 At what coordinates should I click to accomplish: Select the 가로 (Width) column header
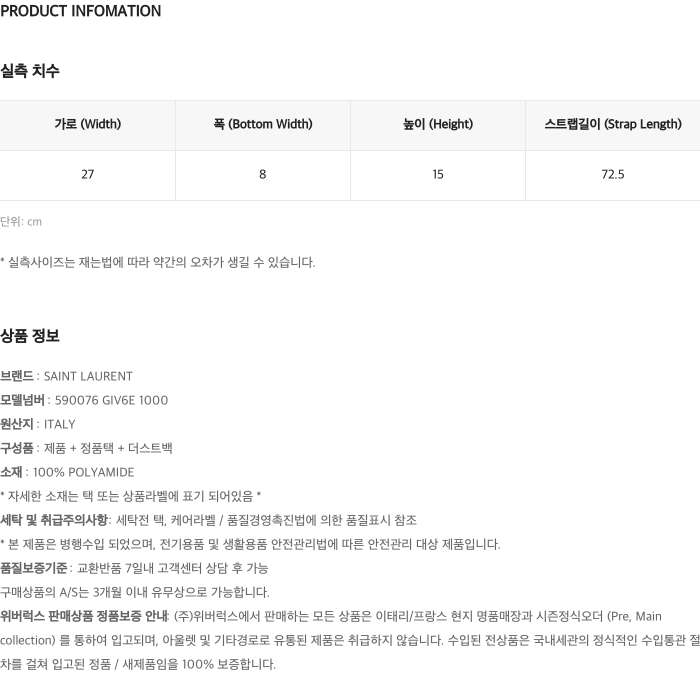pyautogui.click(x=87, y=125)
